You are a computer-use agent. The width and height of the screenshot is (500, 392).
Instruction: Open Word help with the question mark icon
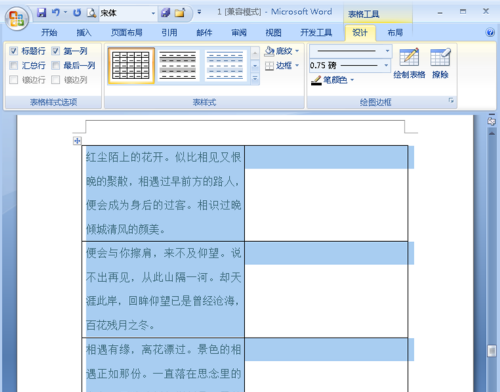490,32
